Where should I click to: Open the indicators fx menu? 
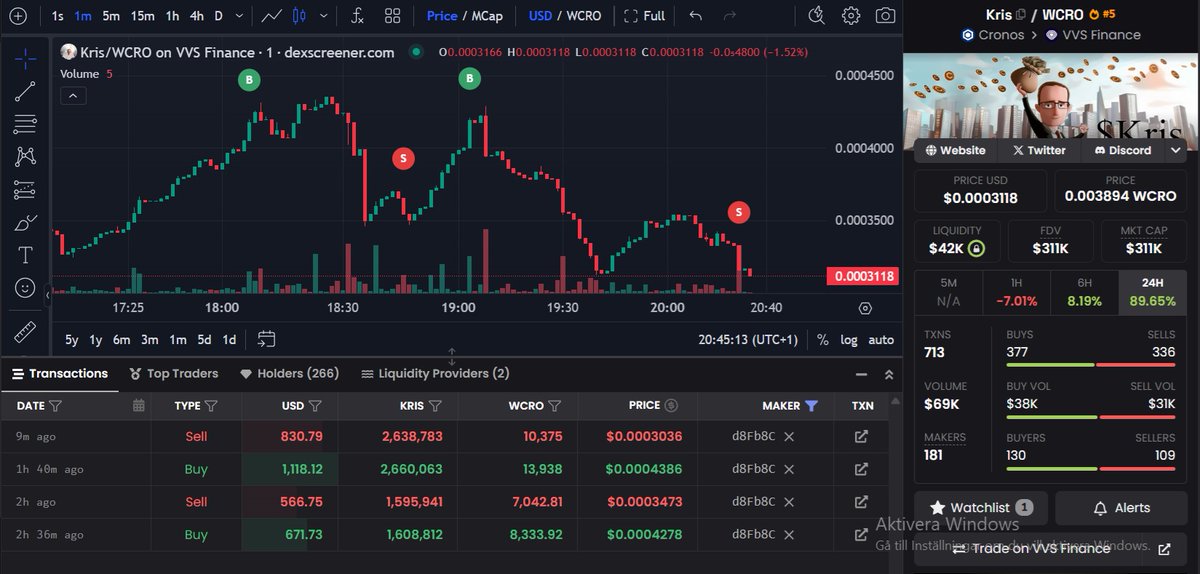[x=357, y=16]
